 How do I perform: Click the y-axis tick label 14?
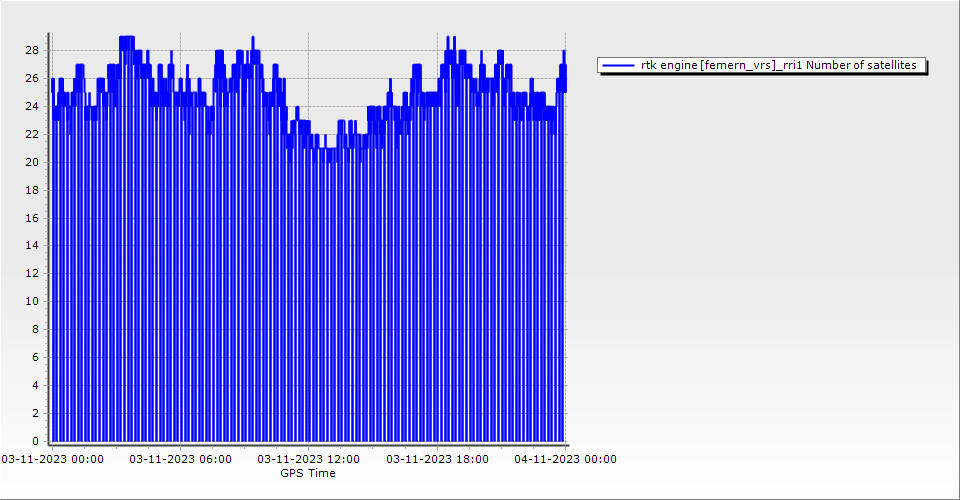(x=32, y=245)
